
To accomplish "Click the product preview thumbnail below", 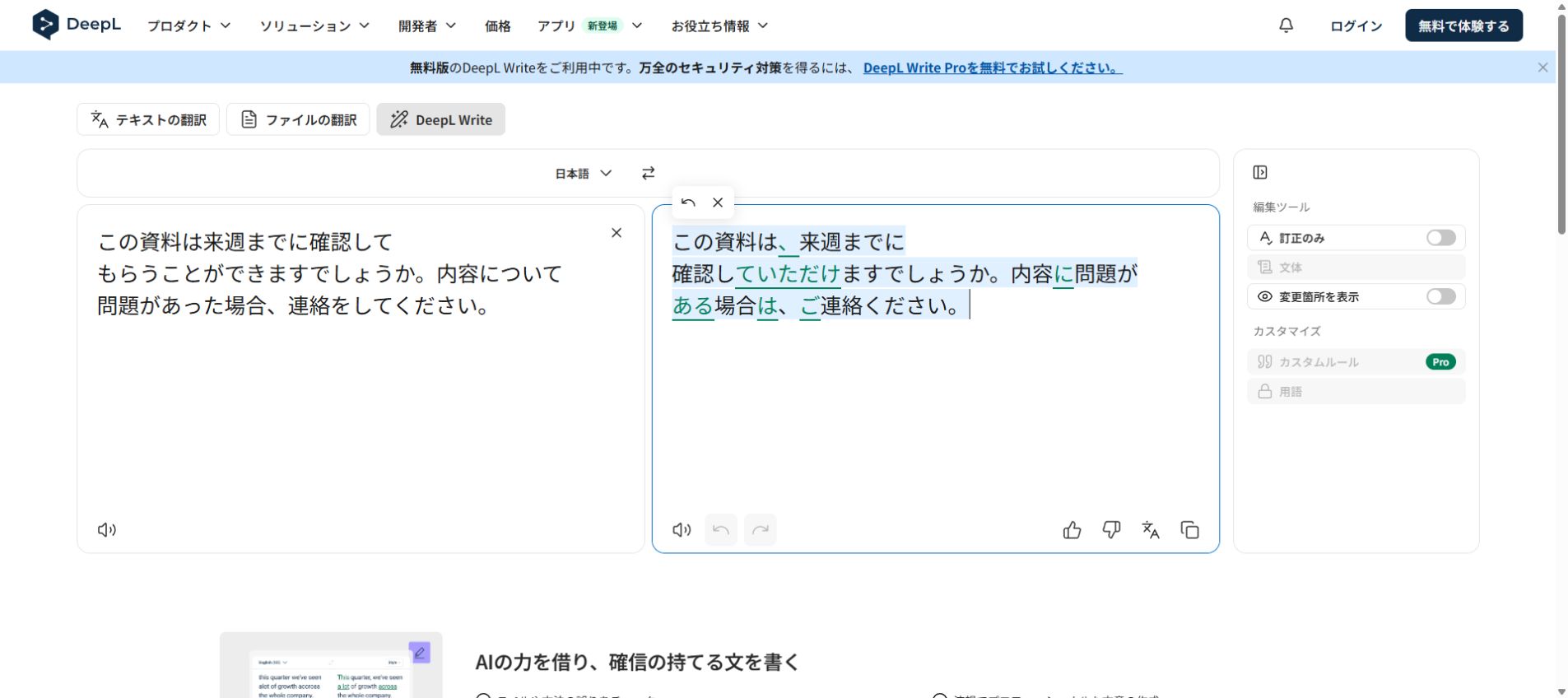I will point(331,665).
